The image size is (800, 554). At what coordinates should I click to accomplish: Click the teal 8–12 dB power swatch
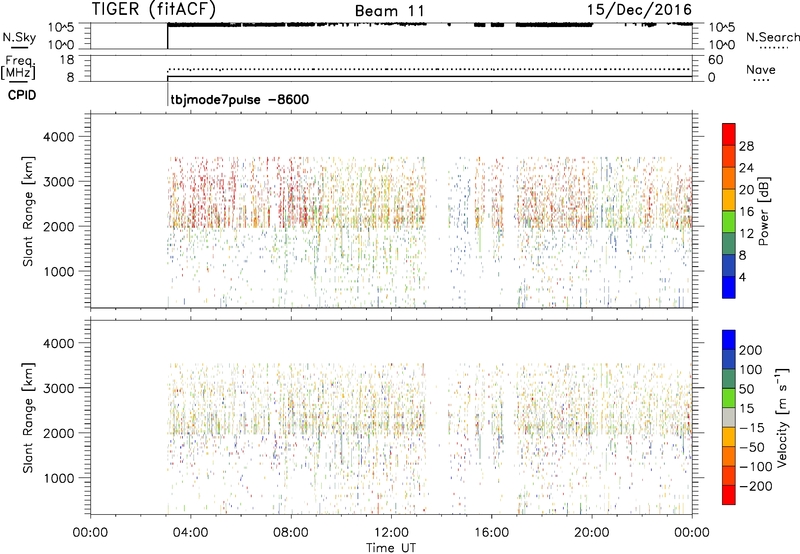(729, 244)
